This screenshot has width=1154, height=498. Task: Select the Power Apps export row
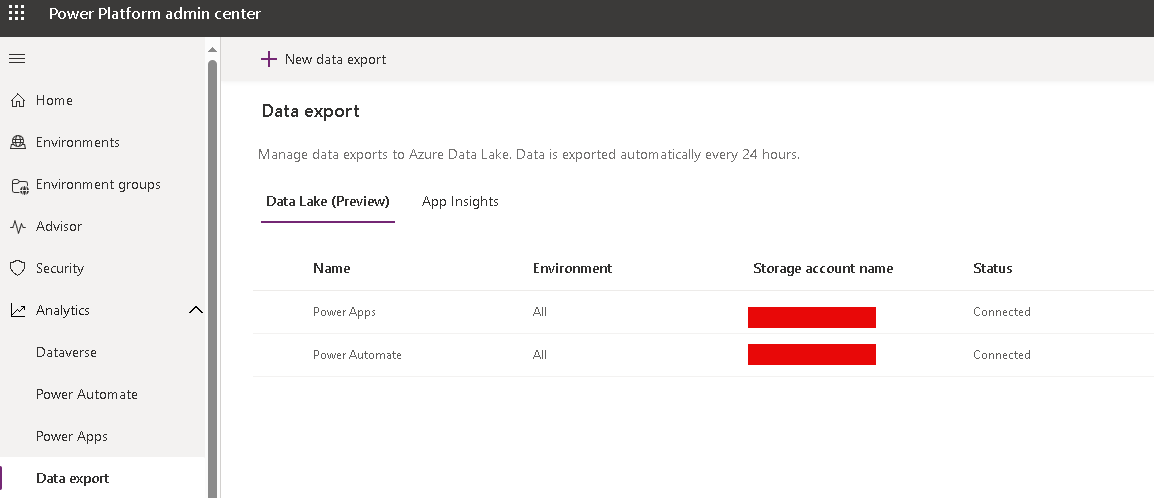point(704,312)
